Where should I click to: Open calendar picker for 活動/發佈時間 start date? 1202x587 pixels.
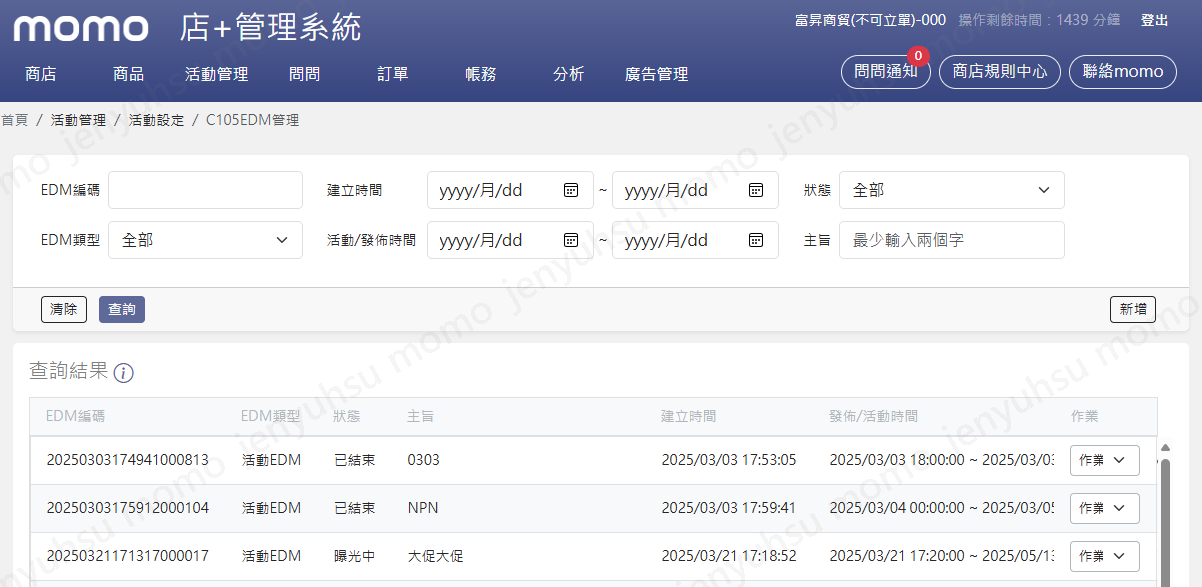(570, 240)
